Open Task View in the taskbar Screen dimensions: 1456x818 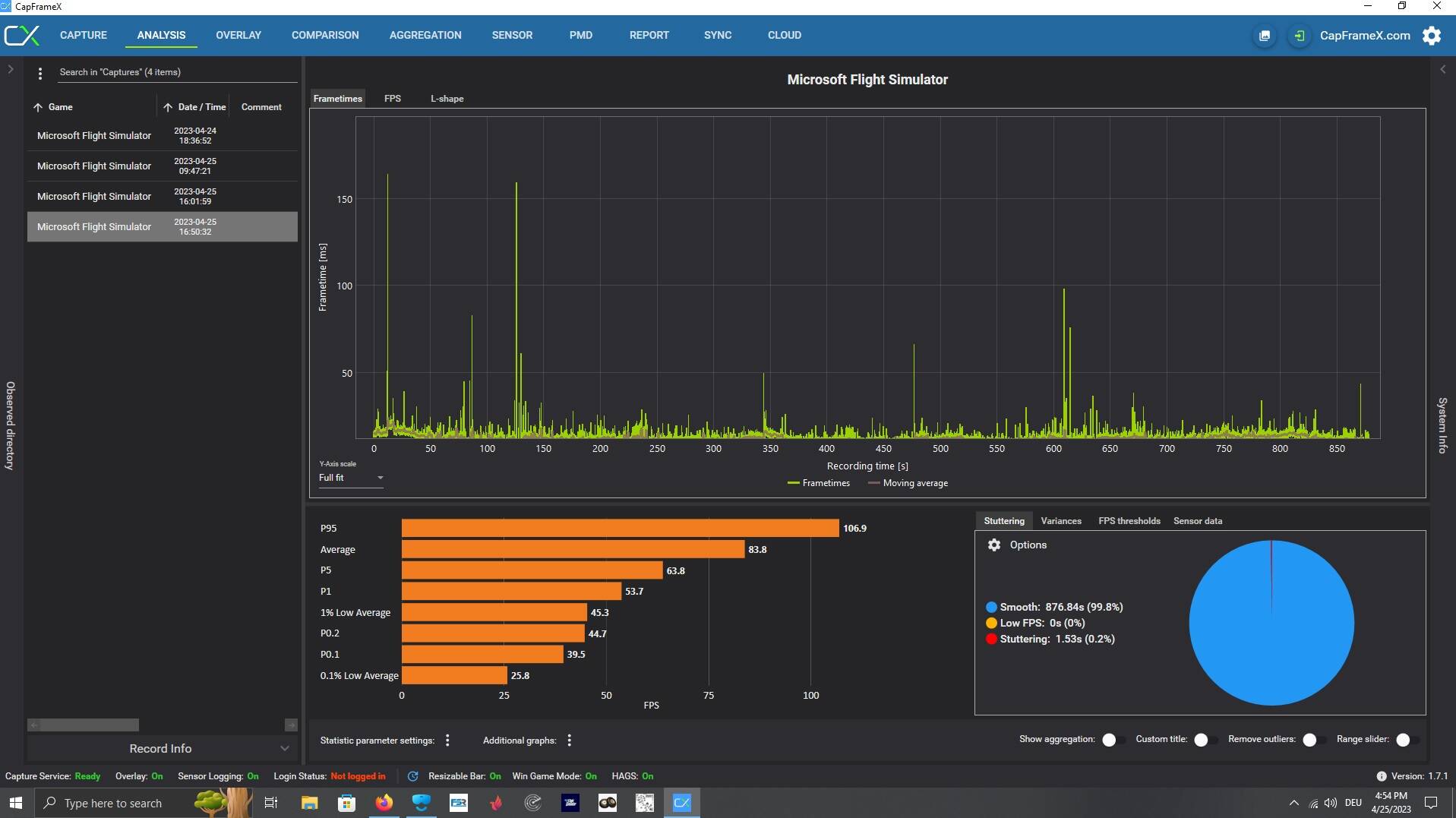[271, 803]
